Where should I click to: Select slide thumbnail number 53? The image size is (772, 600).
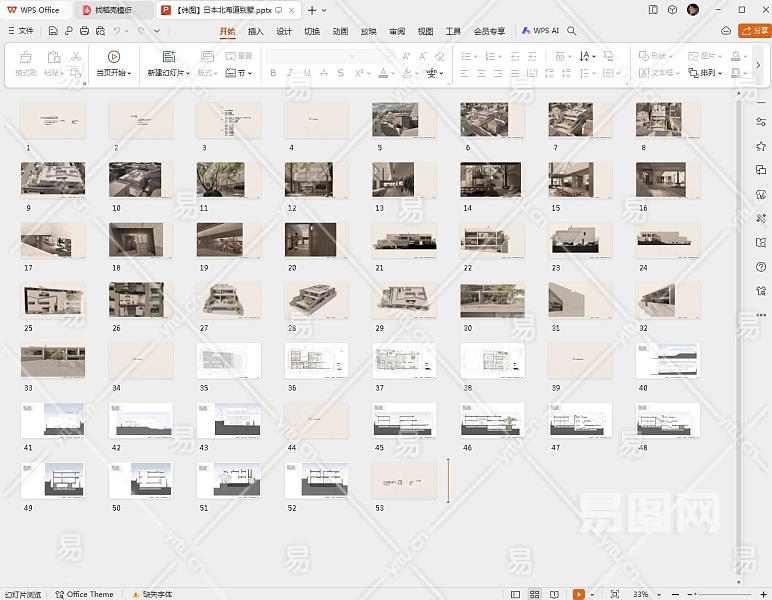point(404,480)
